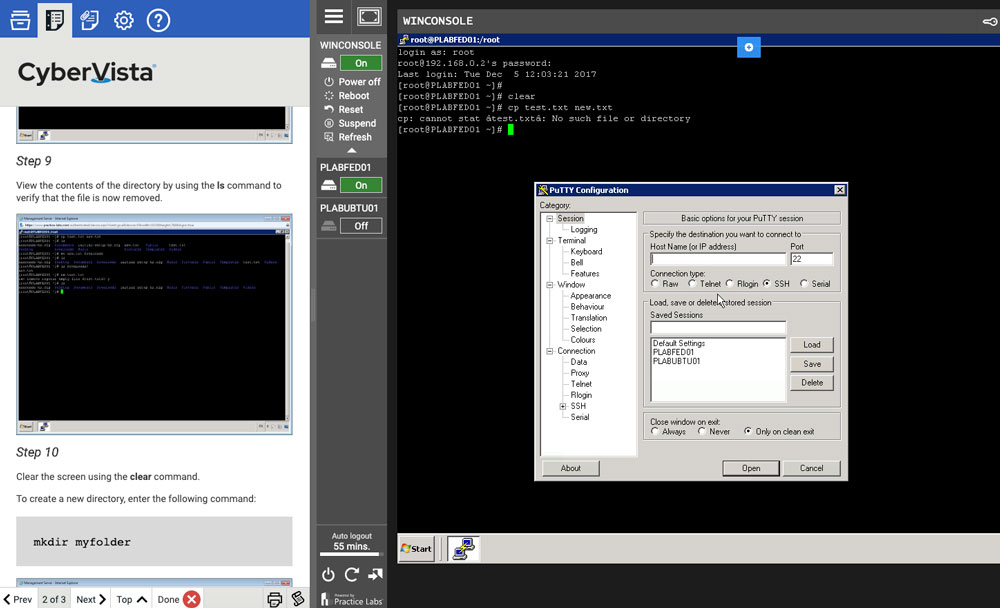1000x608 pixels.
Task: Select Logging in the category tree
Action: tap(584, 230)
